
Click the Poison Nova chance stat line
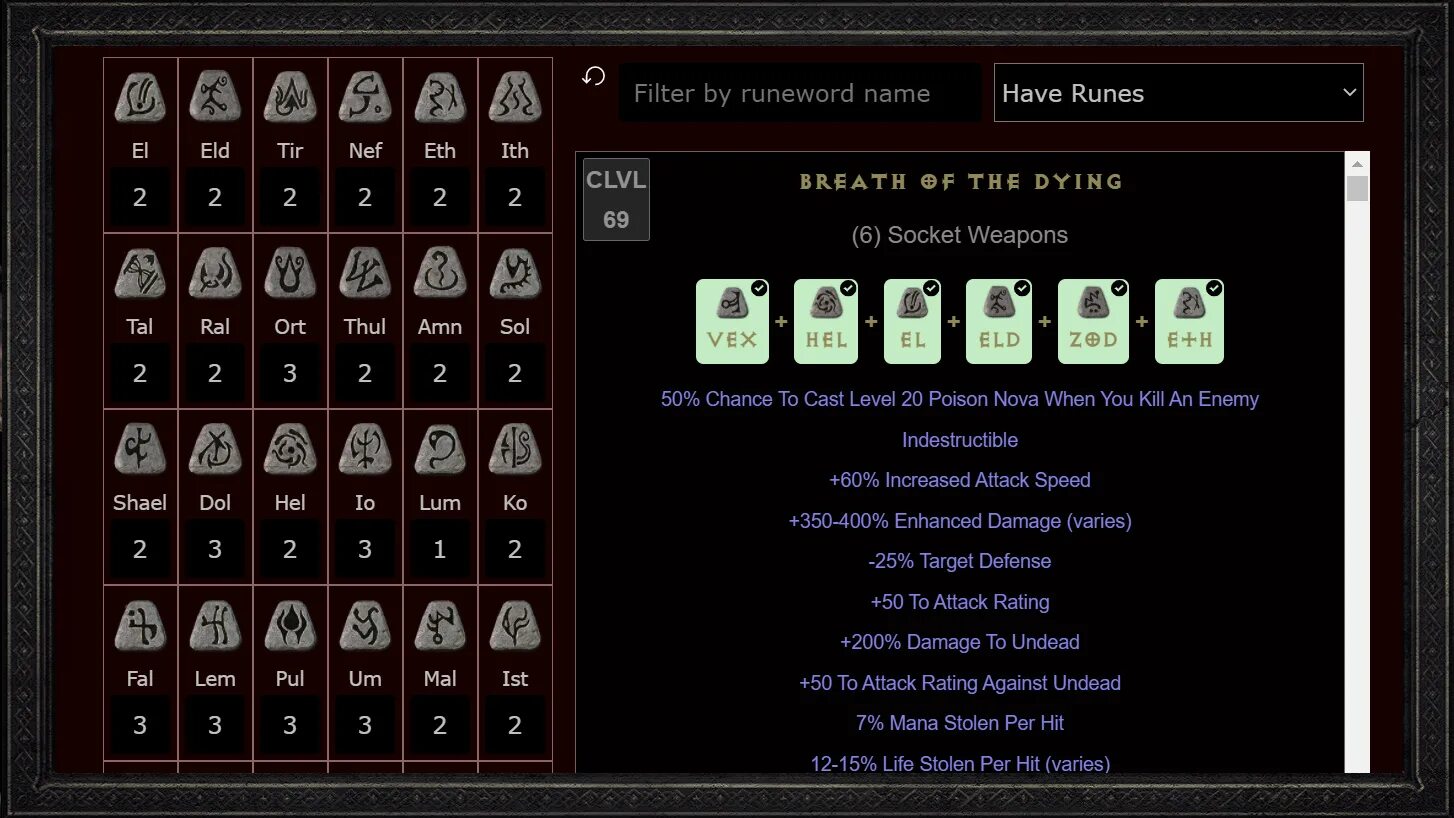[x=960, y=399]
